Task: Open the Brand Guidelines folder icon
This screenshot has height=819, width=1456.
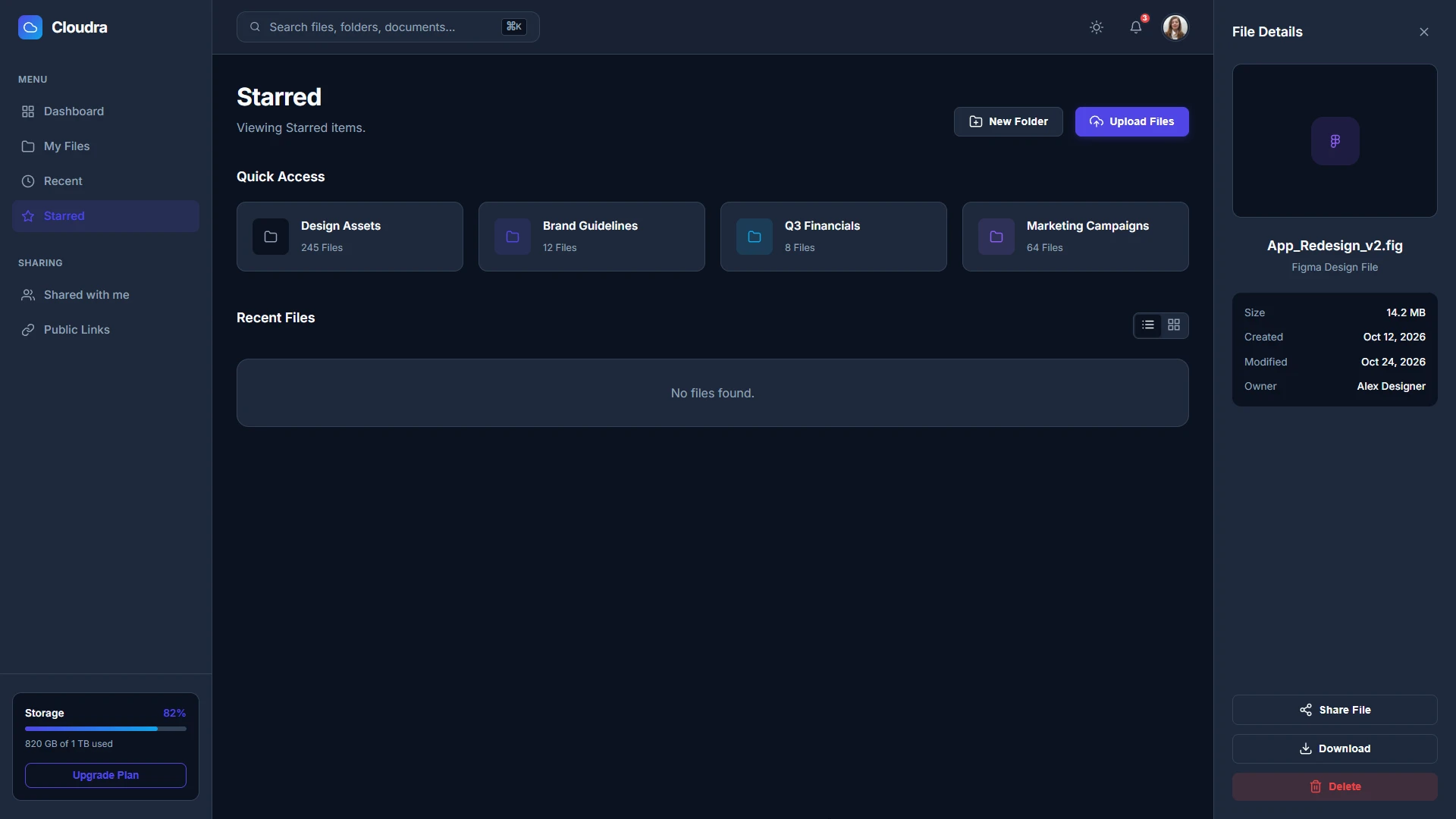Action: tap(513, 237)
